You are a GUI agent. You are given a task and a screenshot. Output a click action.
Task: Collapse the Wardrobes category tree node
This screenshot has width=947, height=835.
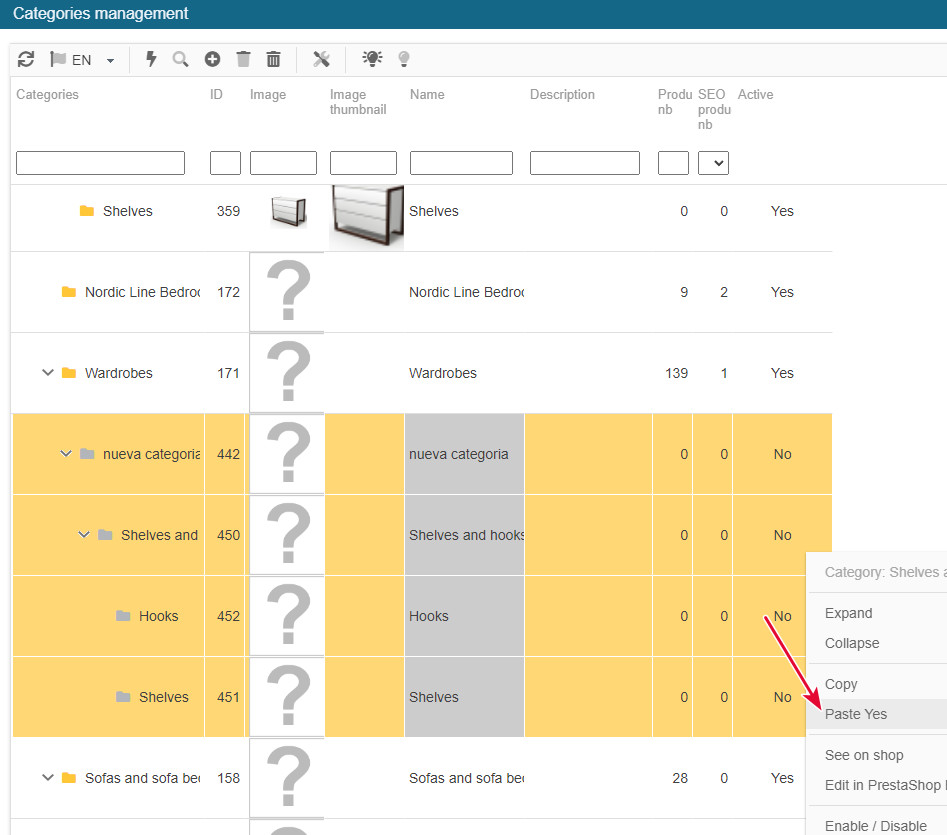coord(47,373)
